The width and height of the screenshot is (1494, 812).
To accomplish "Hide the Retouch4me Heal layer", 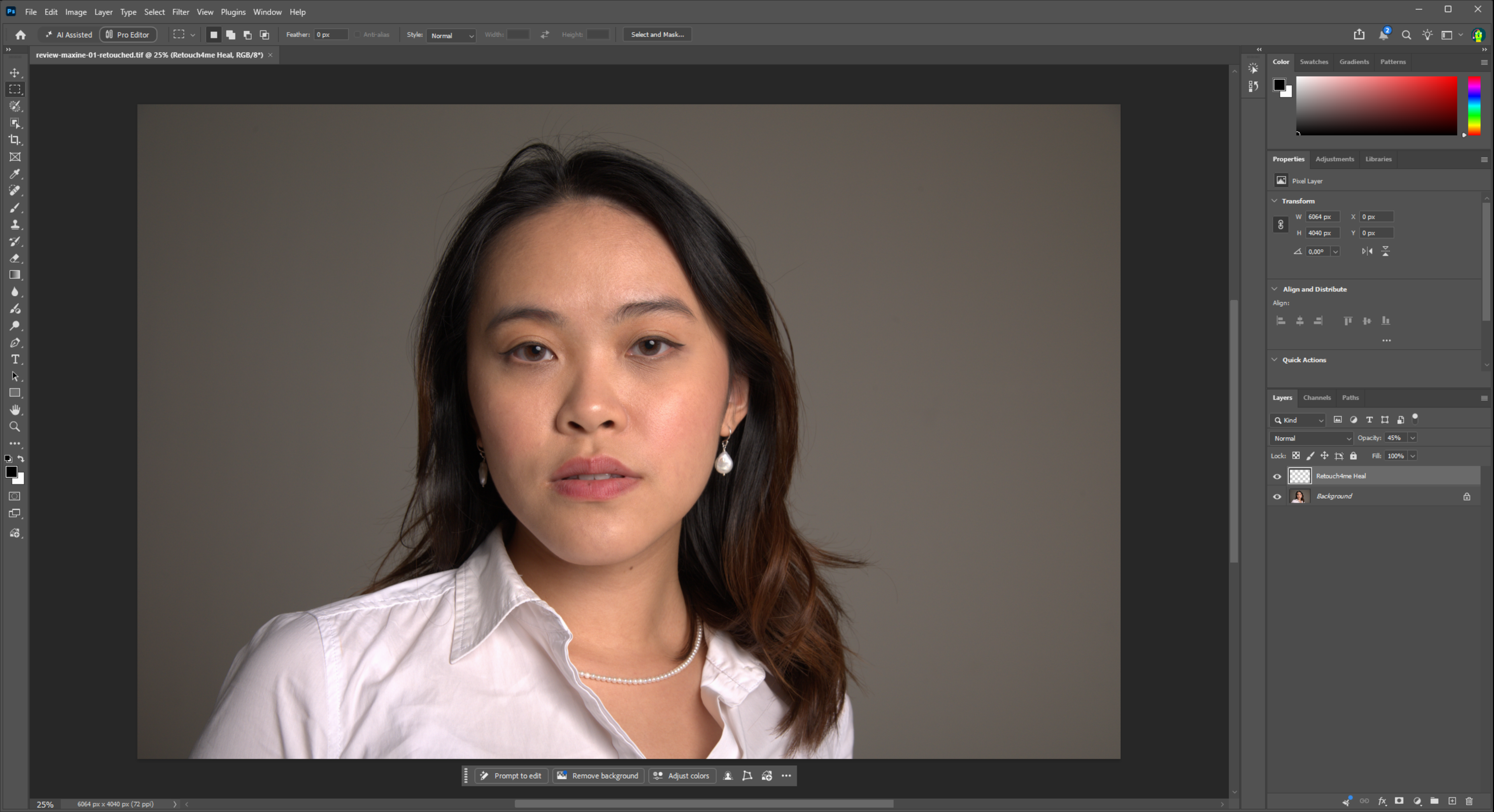I will pos(1277,476).
